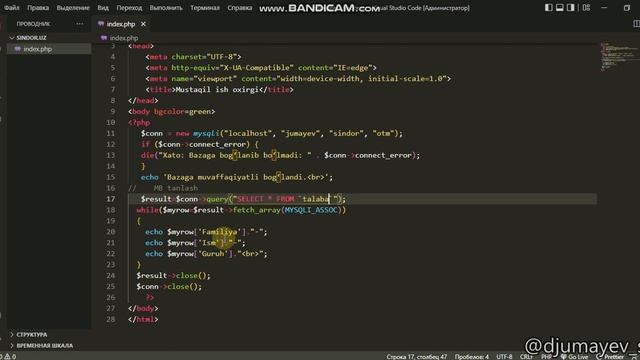The height and width of the screenshot is (360, 640).
Task: Click the 'Bazaga muvaffaqiyatli' echo string
Action: 246,177
